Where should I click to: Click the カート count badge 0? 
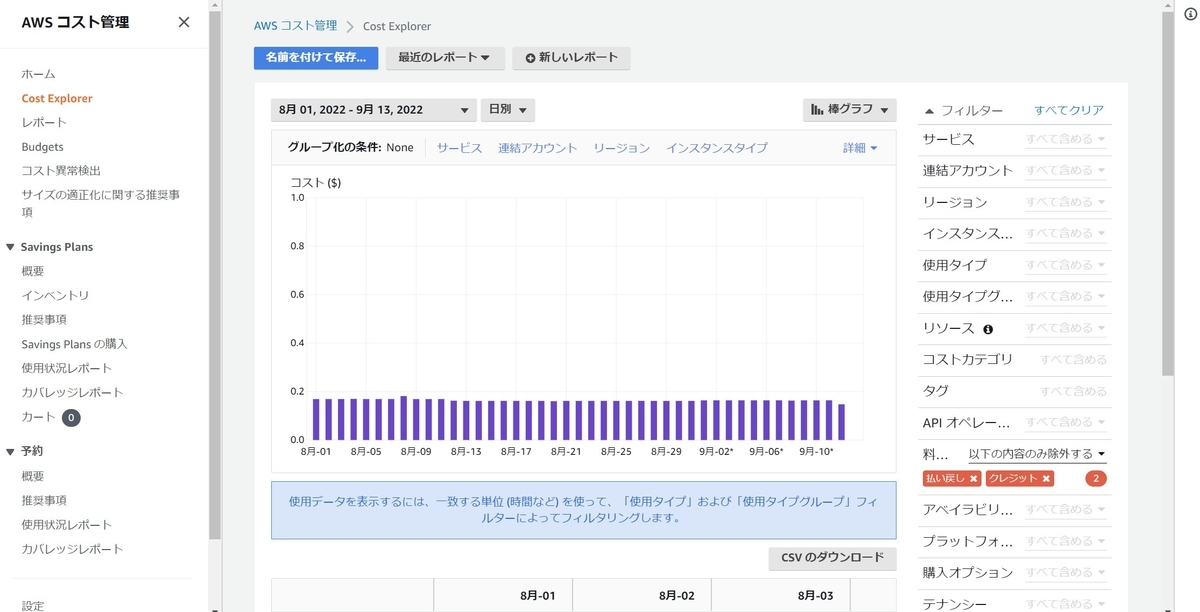click(71, 417)
